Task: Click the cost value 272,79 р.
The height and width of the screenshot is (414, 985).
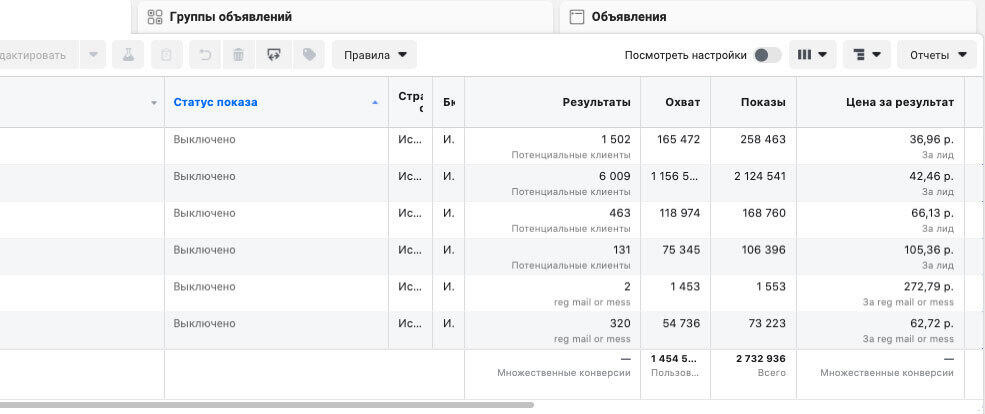Action: click(928, 286)
